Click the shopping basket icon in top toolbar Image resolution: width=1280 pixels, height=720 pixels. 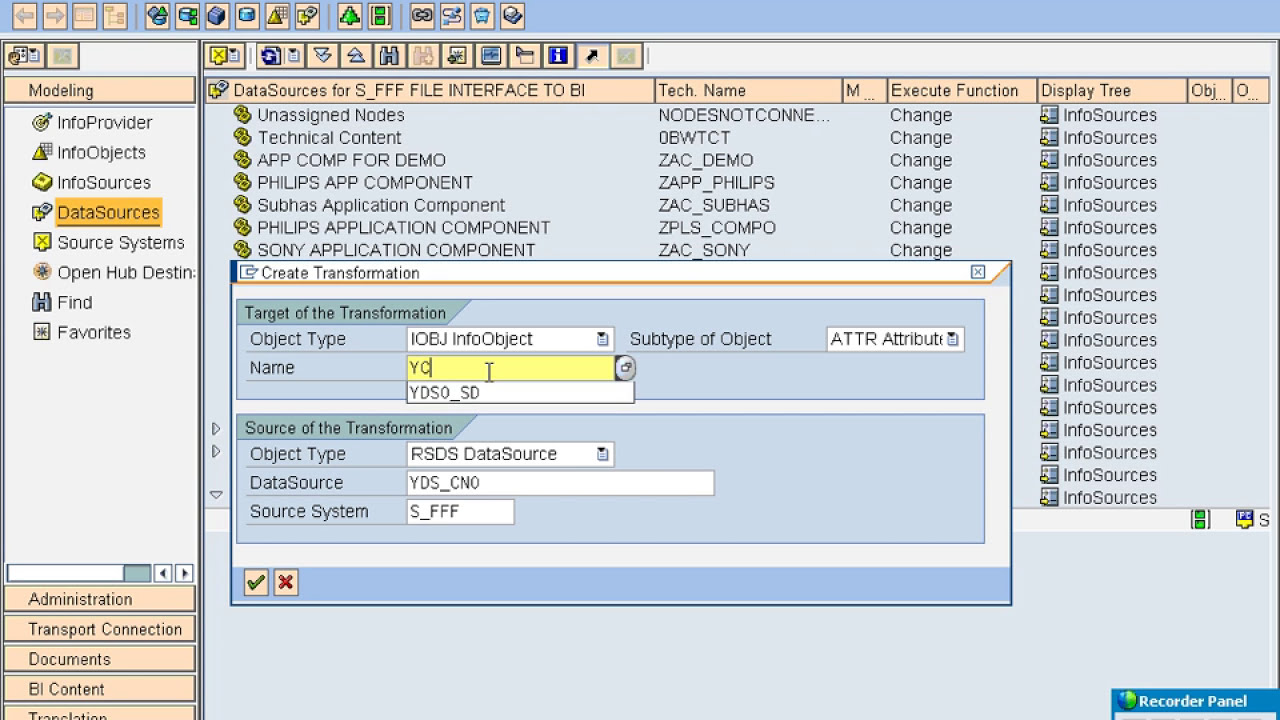(483, 16)
